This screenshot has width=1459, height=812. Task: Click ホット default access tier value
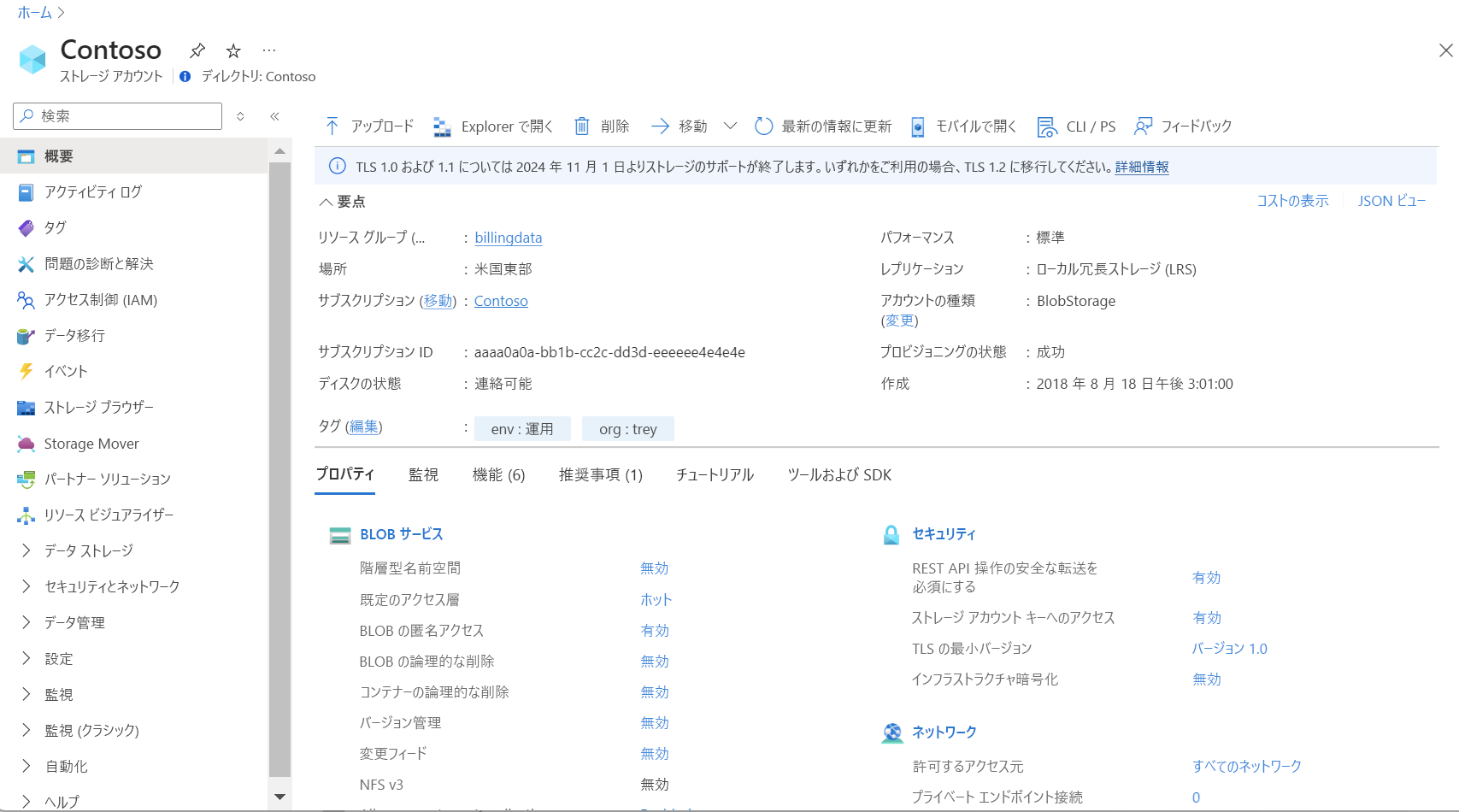[x=656, y=600]
